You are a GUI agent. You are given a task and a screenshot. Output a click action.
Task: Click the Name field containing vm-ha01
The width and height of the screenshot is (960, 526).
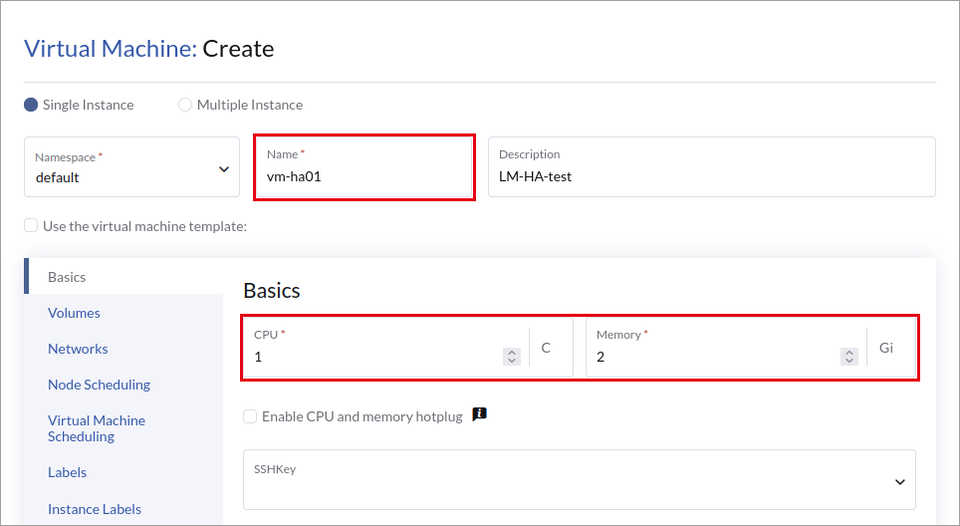point(364,167)
